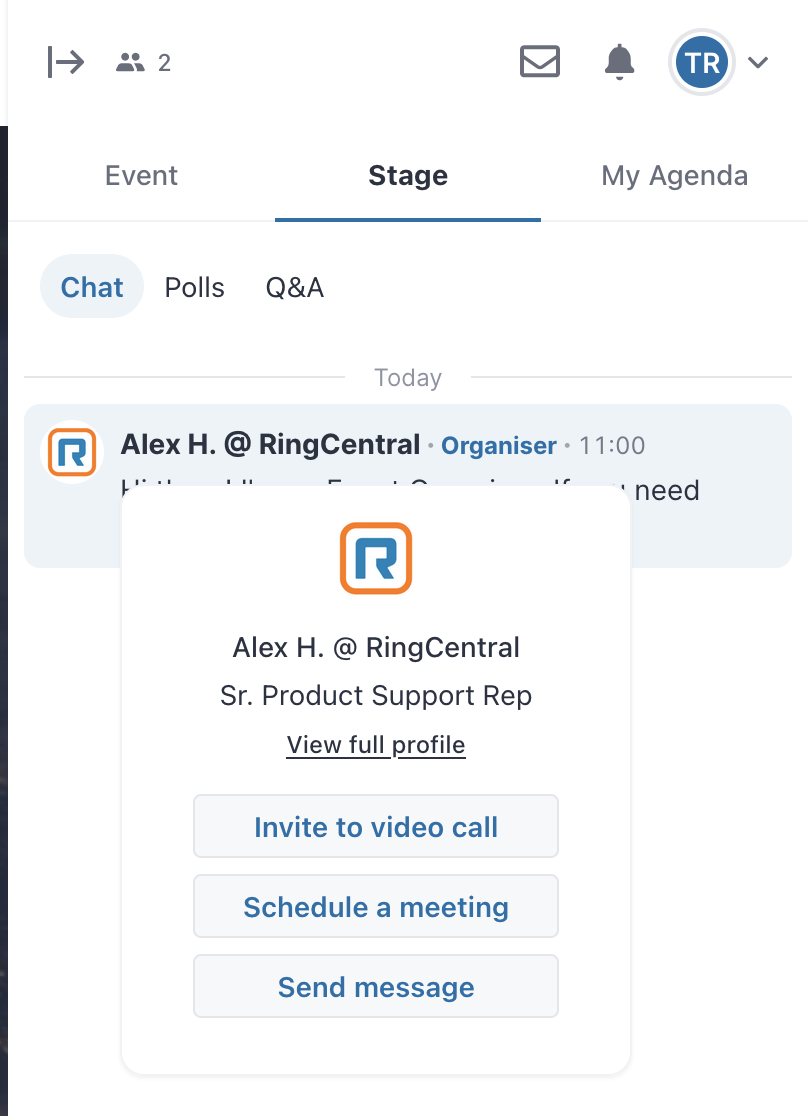The image size is (808, 1116).
Task: Switch to the Polls section
Action: pos(194,288)
